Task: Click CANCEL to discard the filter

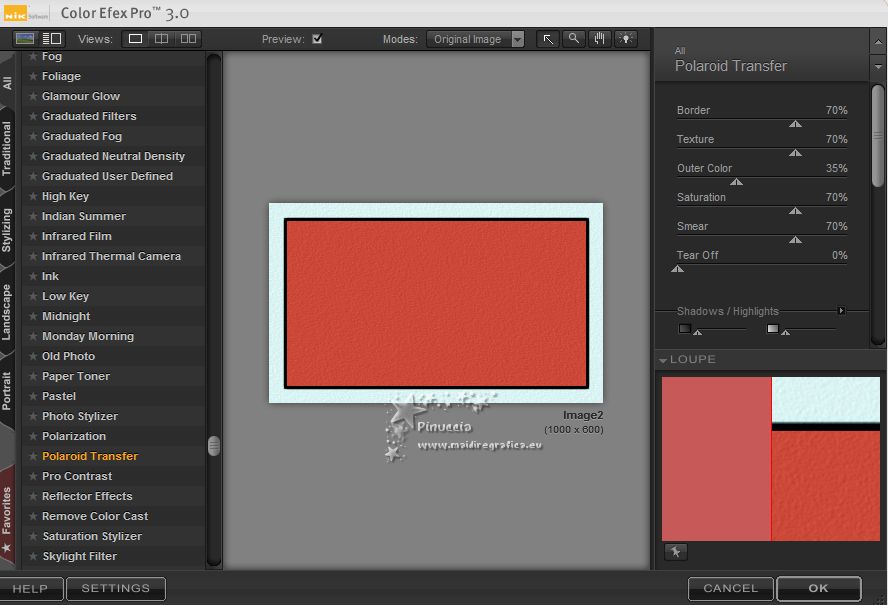Action: pos(731,589)
